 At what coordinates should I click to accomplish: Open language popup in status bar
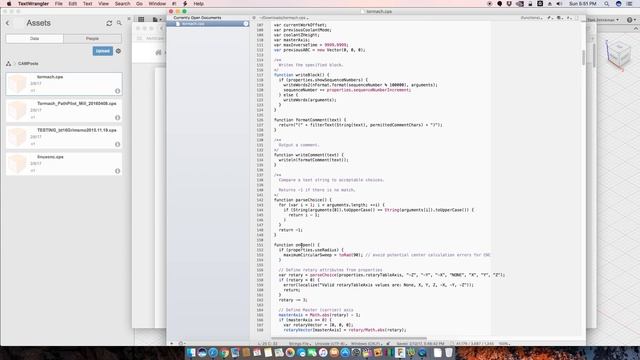(299, 344)
